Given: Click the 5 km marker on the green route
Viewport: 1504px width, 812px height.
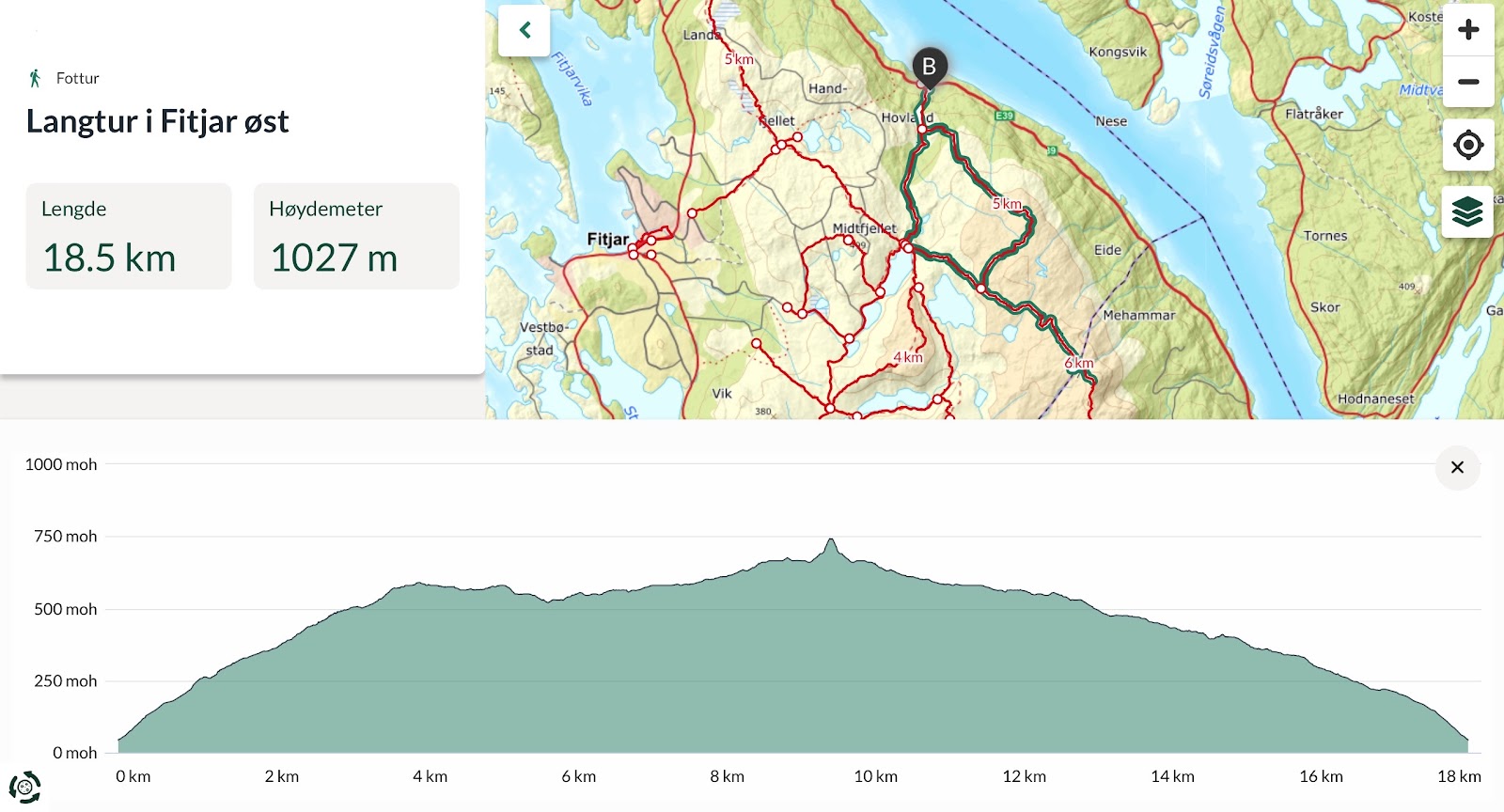Looking at the screenshot, I should 1007,204.
